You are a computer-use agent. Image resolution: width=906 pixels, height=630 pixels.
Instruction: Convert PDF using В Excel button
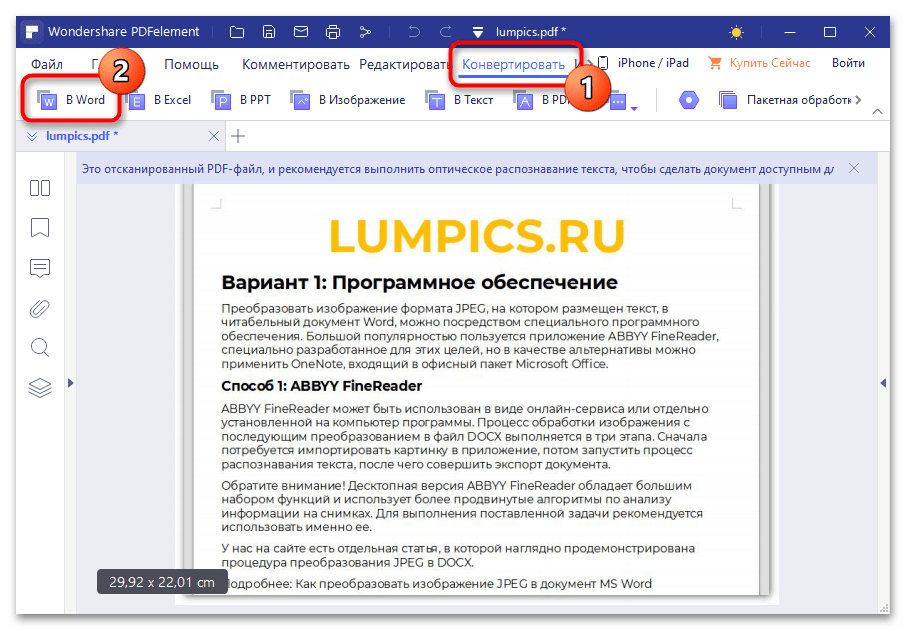pos(159,101)
